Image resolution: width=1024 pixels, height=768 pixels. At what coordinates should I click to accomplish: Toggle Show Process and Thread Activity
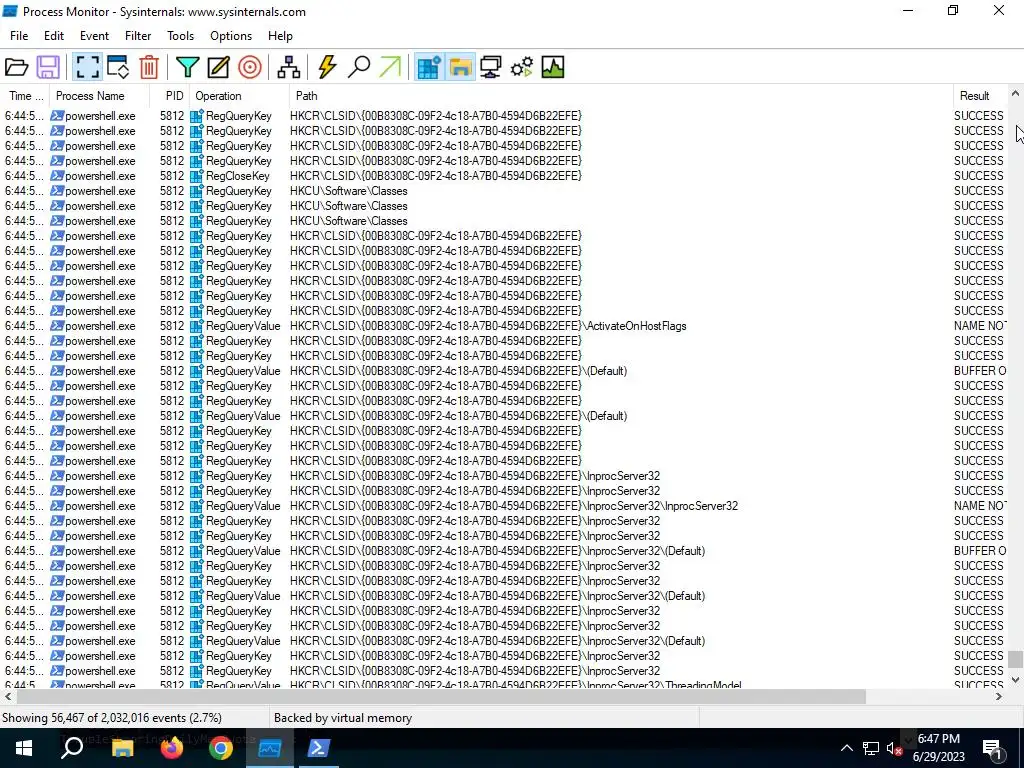522,67
